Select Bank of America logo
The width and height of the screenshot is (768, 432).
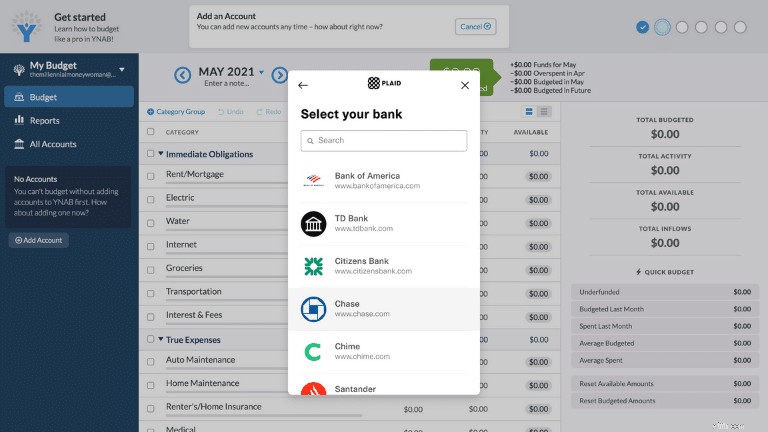pos(313,181)
